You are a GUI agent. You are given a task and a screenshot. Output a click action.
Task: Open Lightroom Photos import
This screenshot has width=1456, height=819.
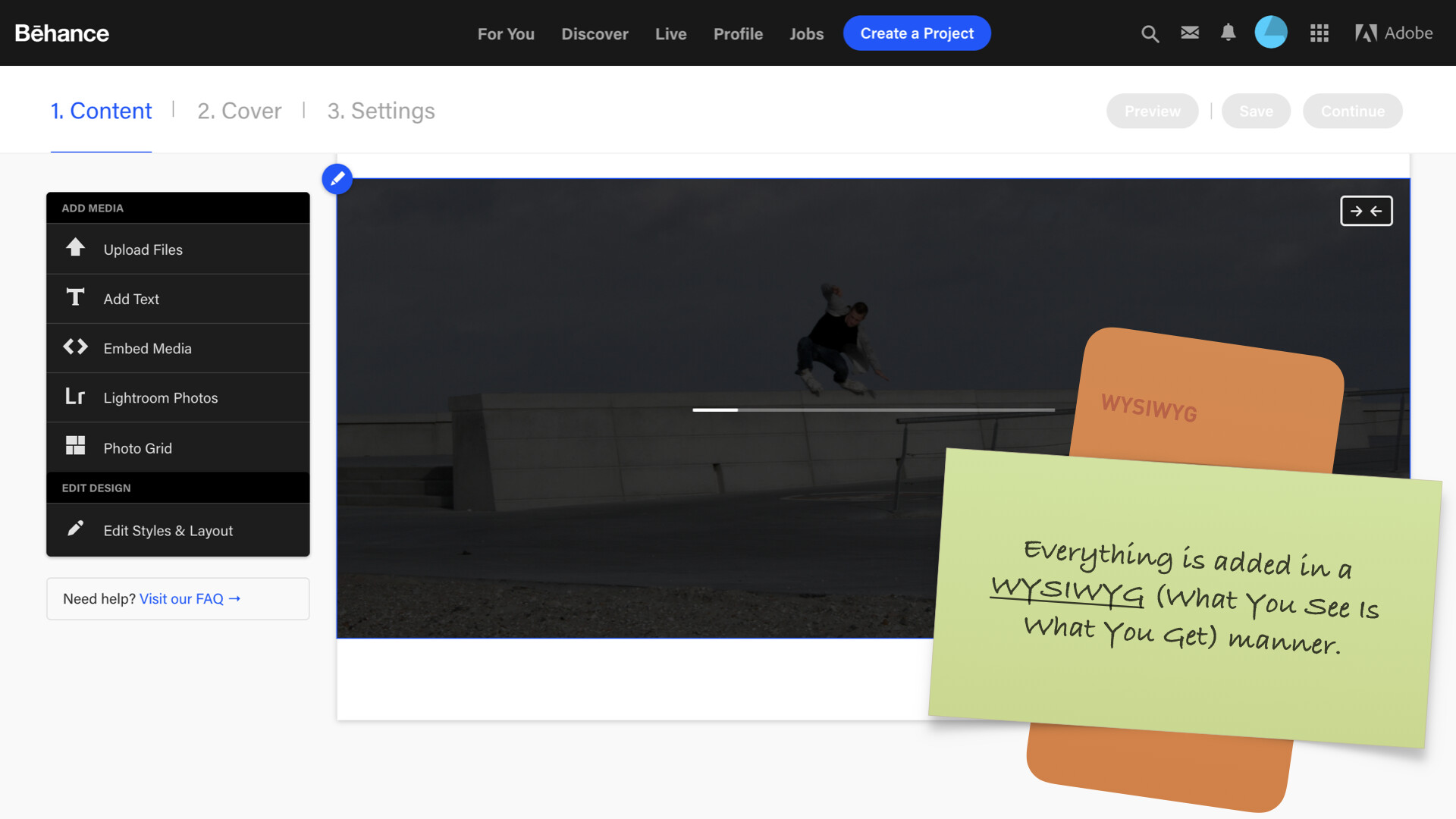pyautogui.click(x=160, y=398)
